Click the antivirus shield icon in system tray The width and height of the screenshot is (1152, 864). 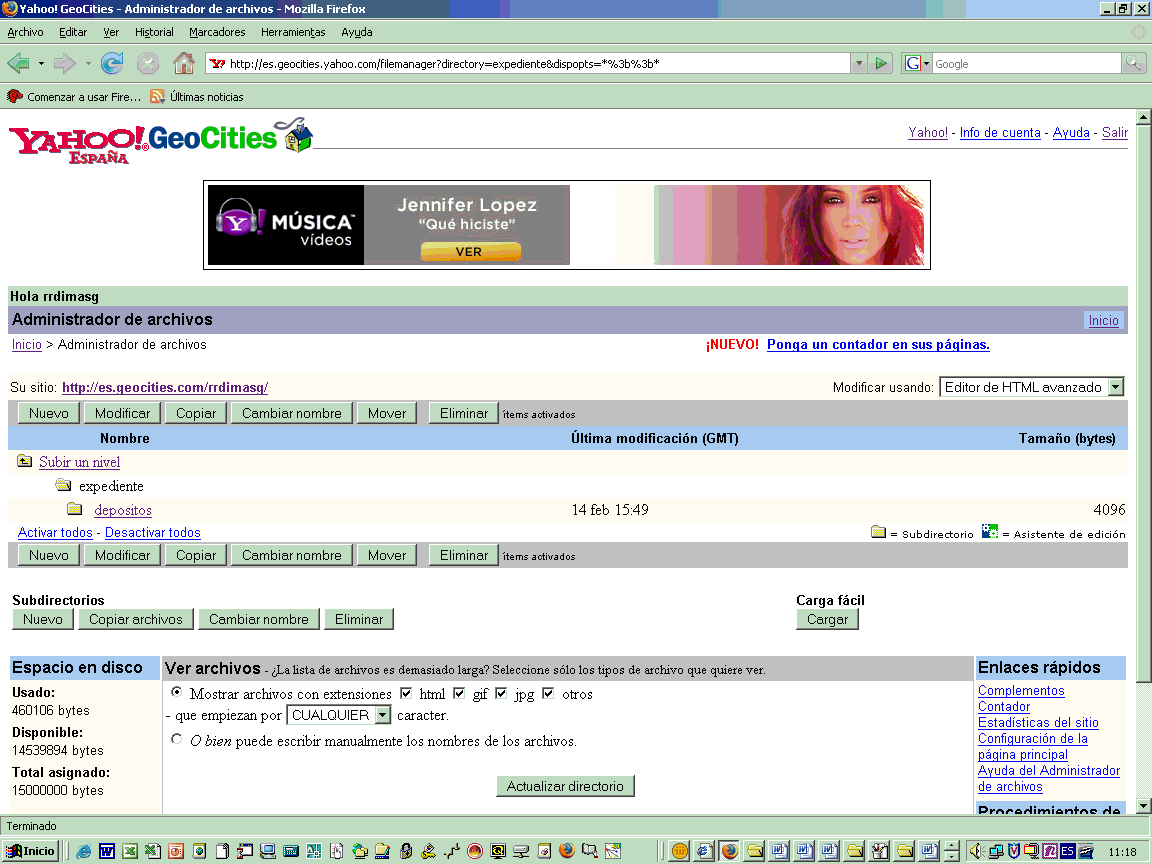pos(1014,851)
